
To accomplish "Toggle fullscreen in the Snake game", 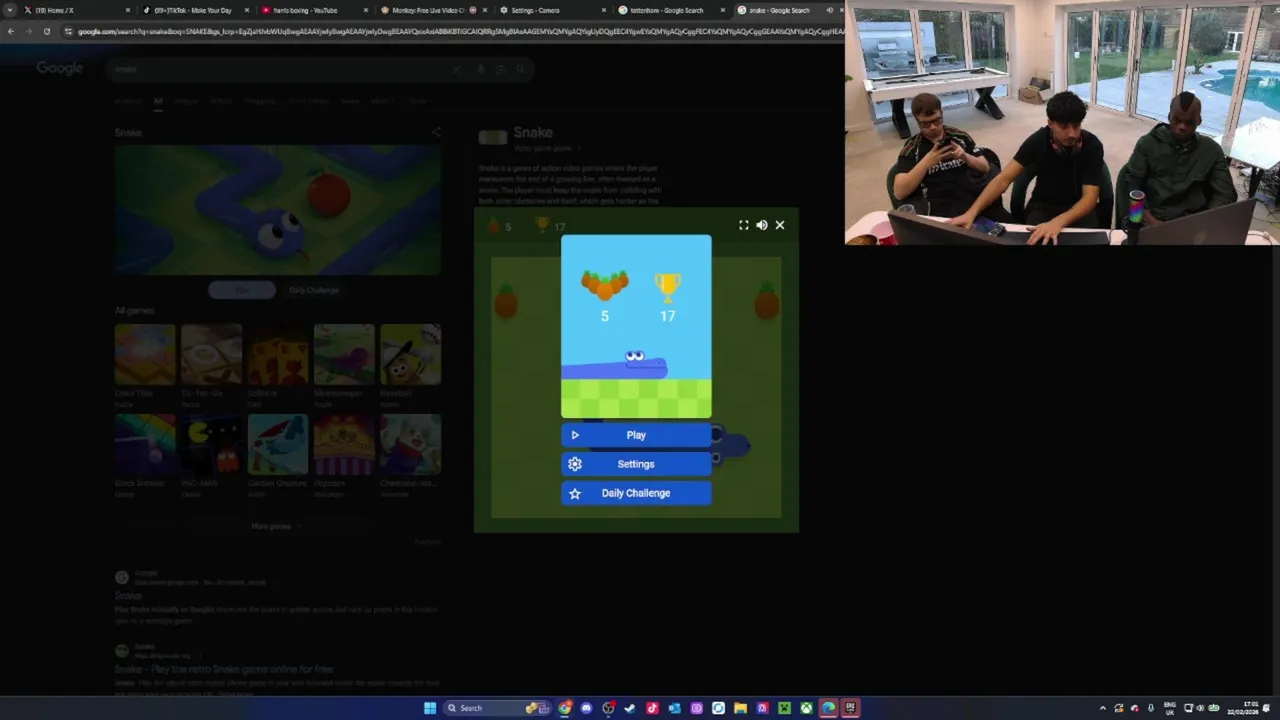I will pos(743,225).
